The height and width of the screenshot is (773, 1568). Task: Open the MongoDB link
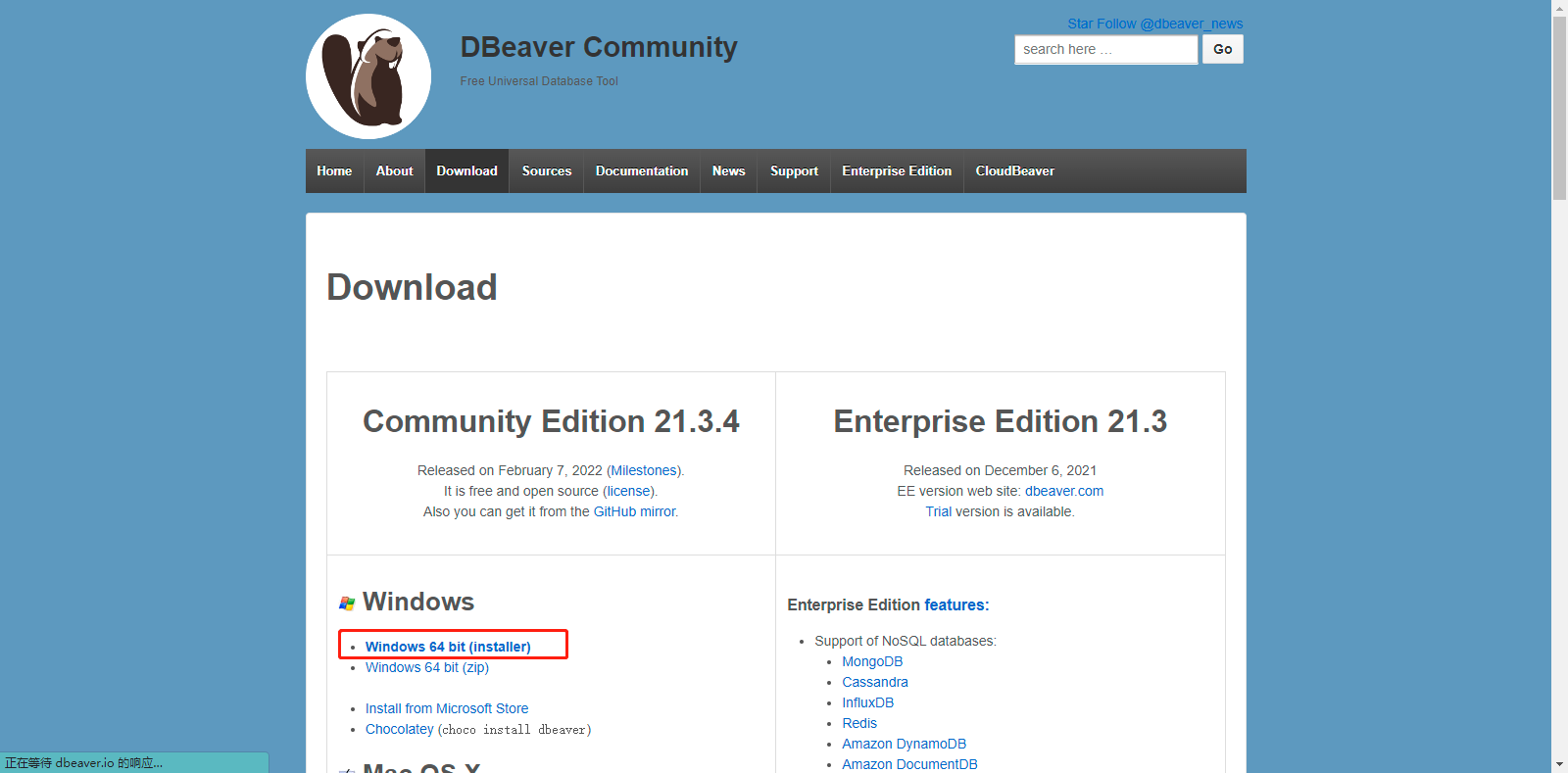(x=872, y=661)
